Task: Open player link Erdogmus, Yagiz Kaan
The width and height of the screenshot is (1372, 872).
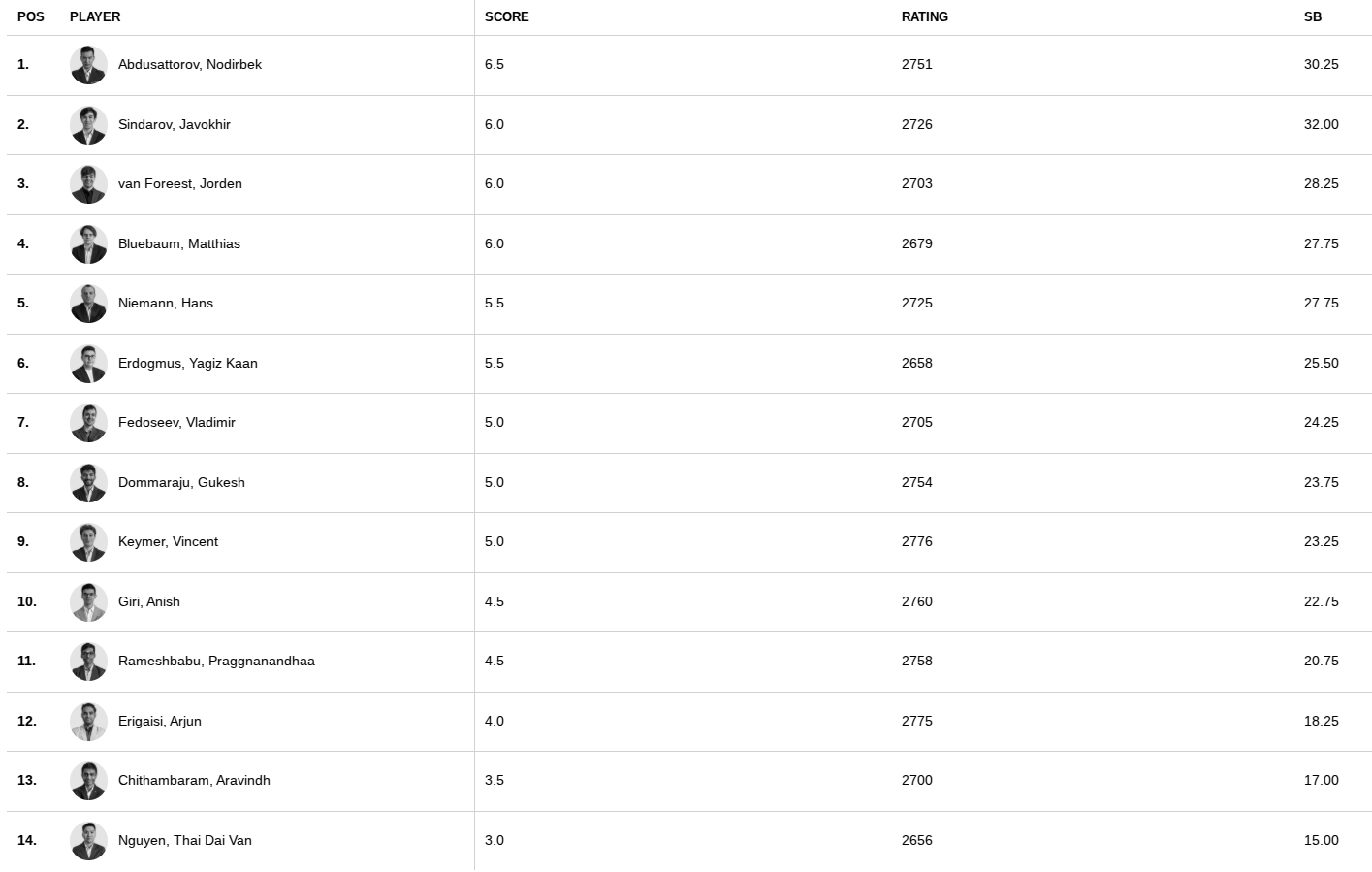Action: click(188, 363)
